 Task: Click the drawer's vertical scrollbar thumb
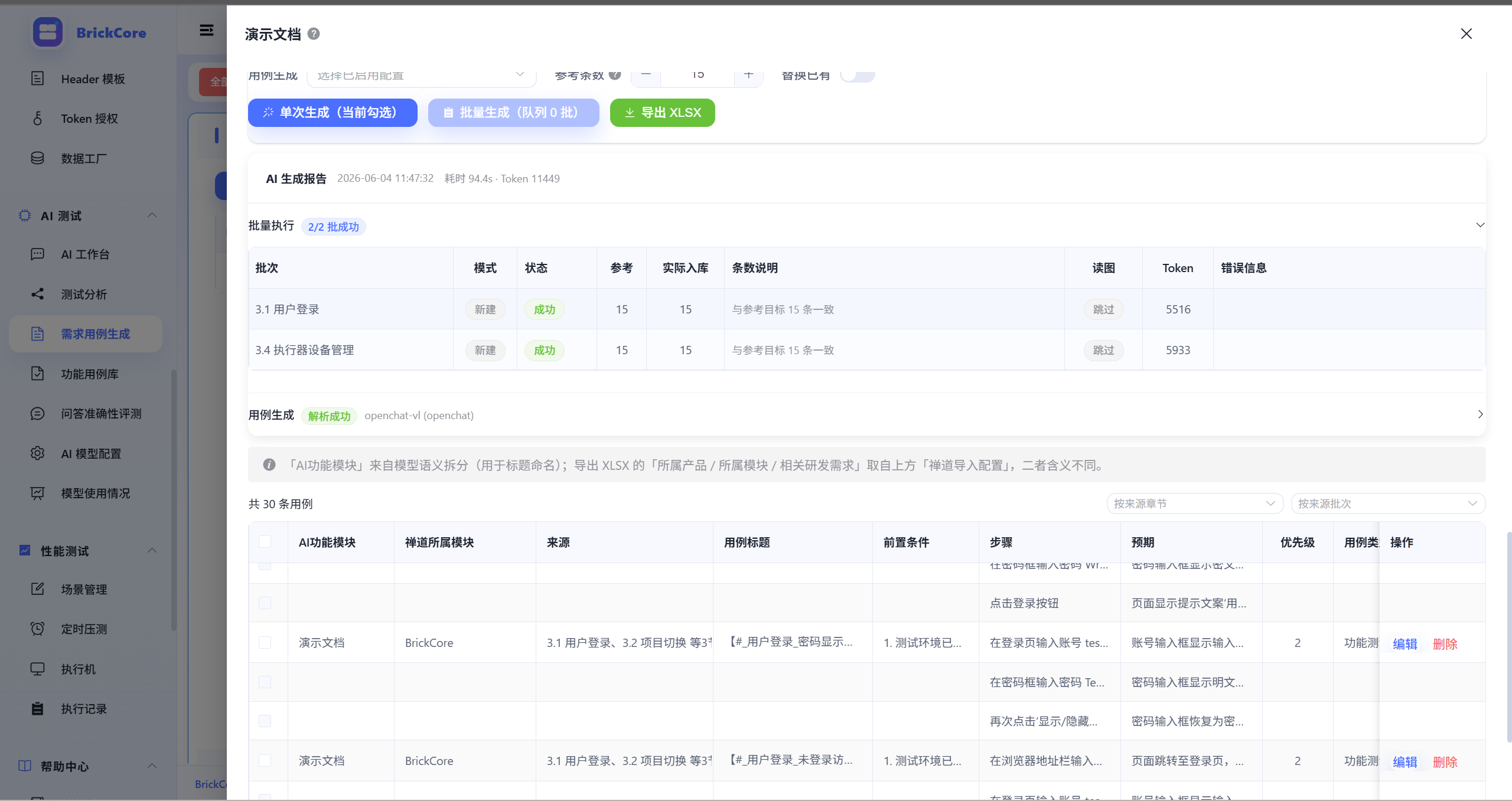click(x=1509, y=636)
